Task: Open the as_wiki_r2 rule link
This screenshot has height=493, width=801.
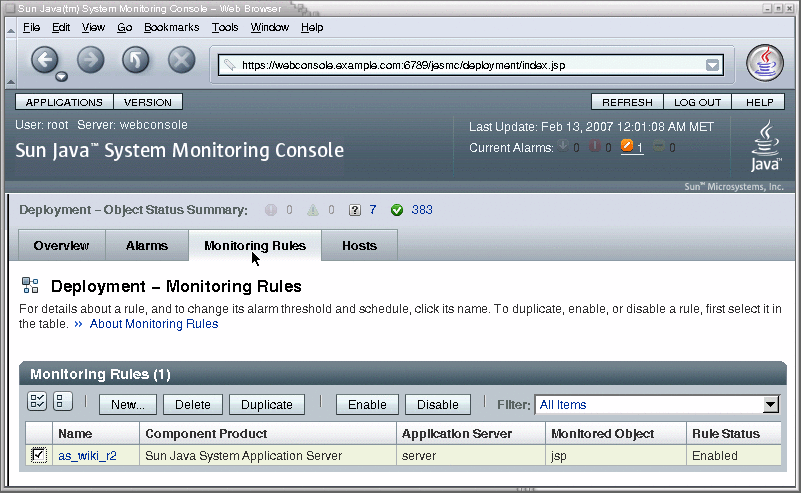Action: (x=87, y=456)
